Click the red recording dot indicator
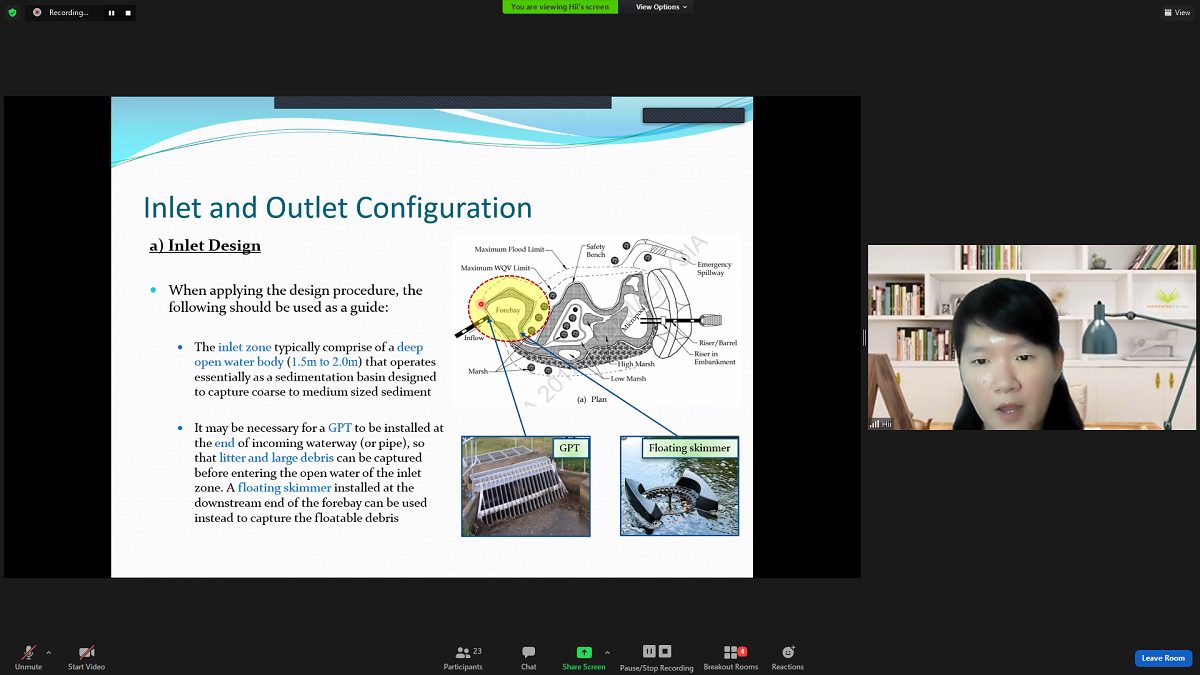This screenshot has width=1200, height=675. tap(37, 13)
